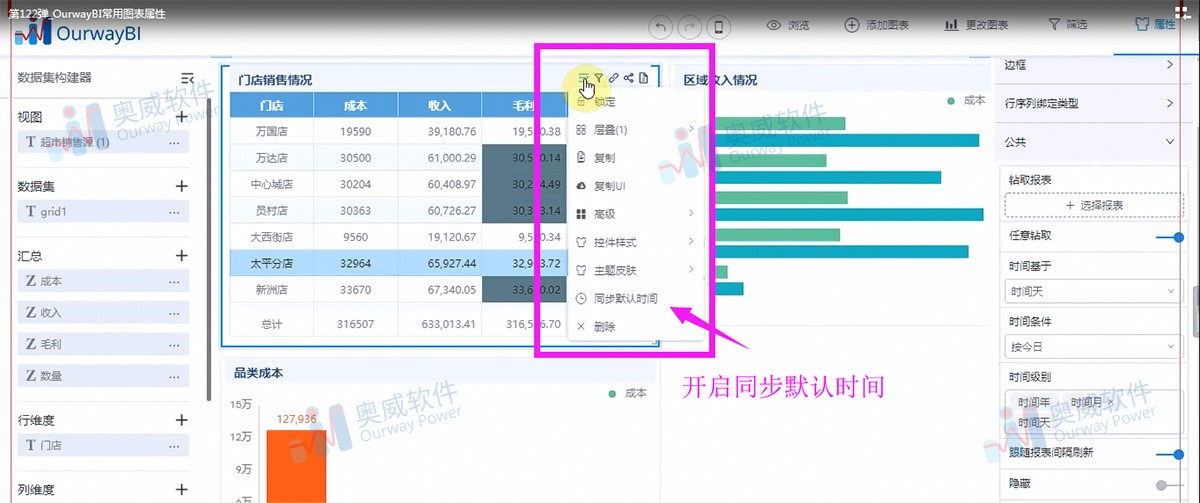Select the 超市销售源 (1) view item
Image resolution: width=1200 pixels, height=503 pixels.
point(104,143)
